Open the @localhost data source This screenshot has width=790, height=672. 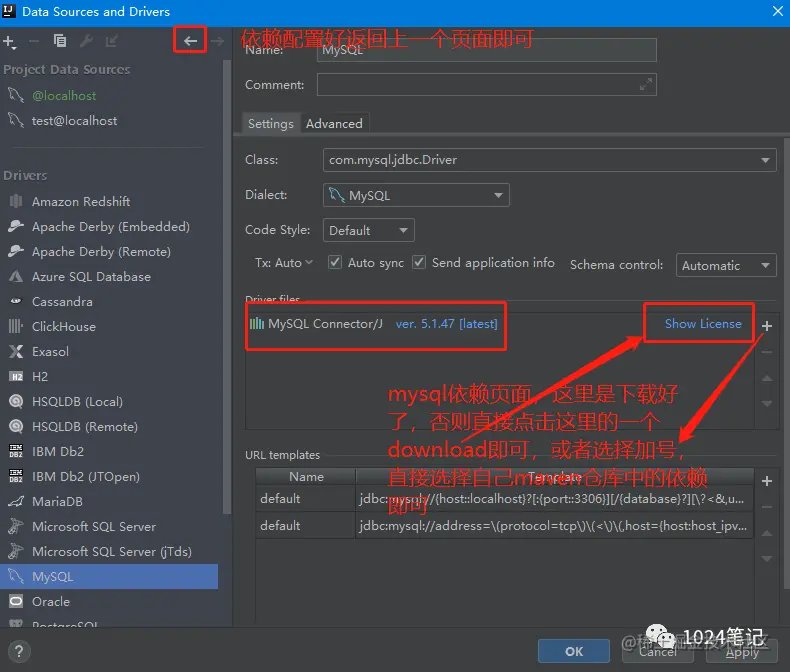[109, 96]
